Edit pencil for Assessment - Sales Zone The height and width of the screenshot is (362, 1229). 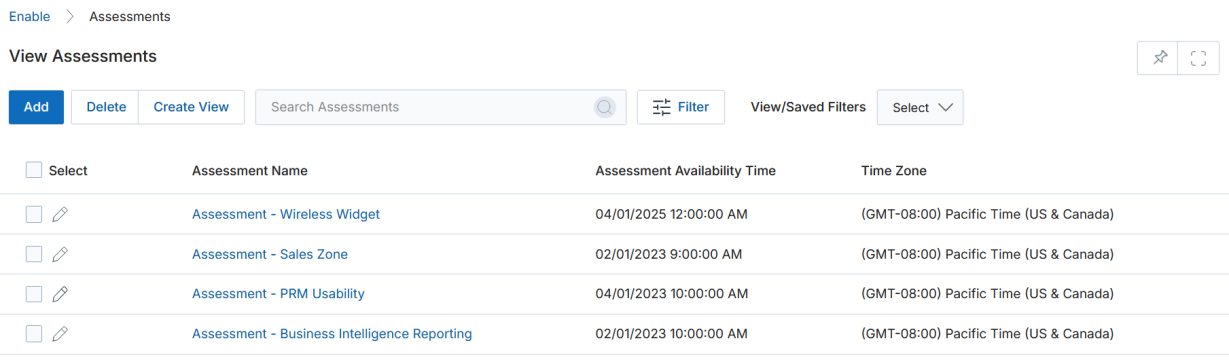click(x=60, y=254)
